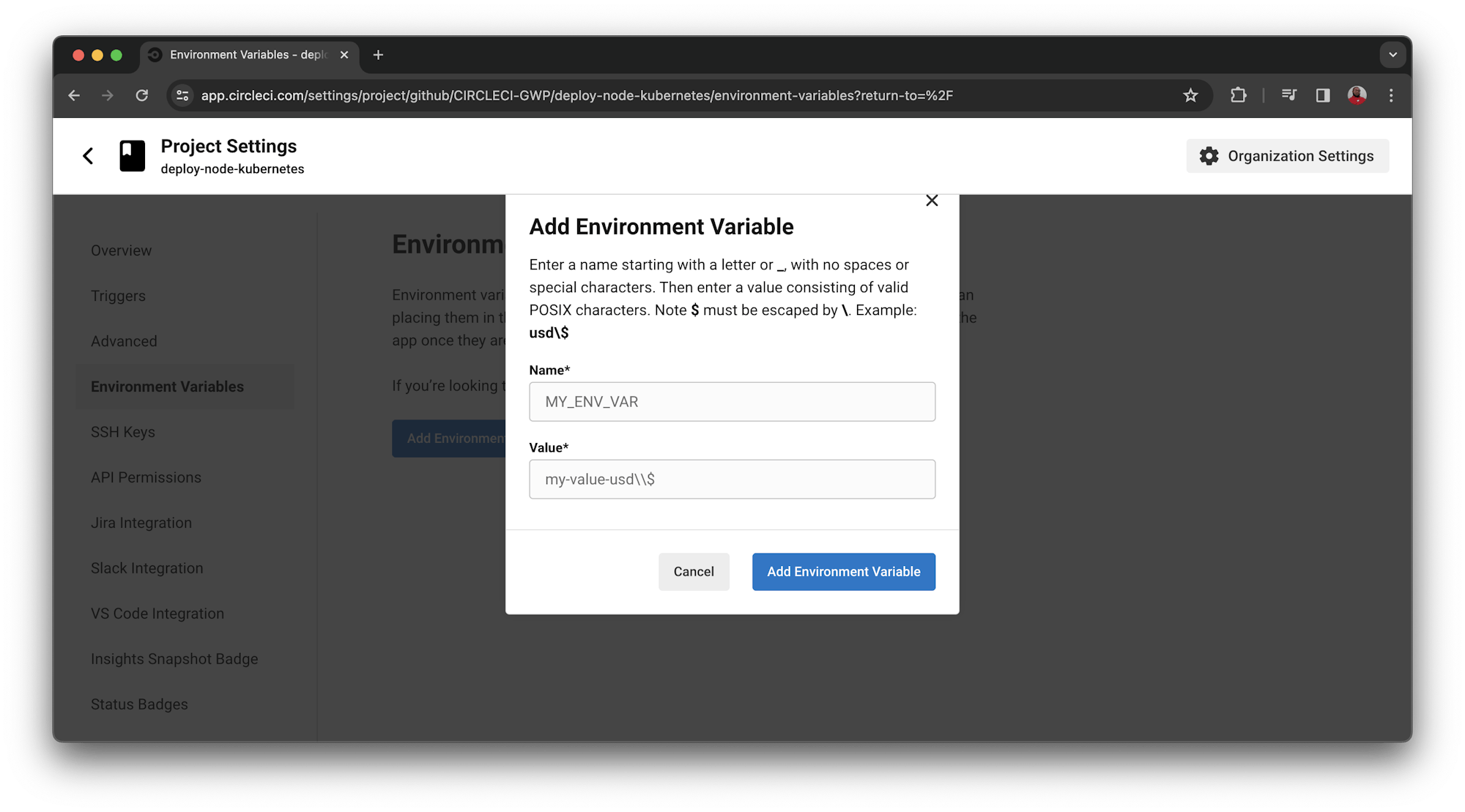Viewport: 1465px width, 812px height.
Task: Open the browser extensions puzzle icon
Action: coord(1239,95)
